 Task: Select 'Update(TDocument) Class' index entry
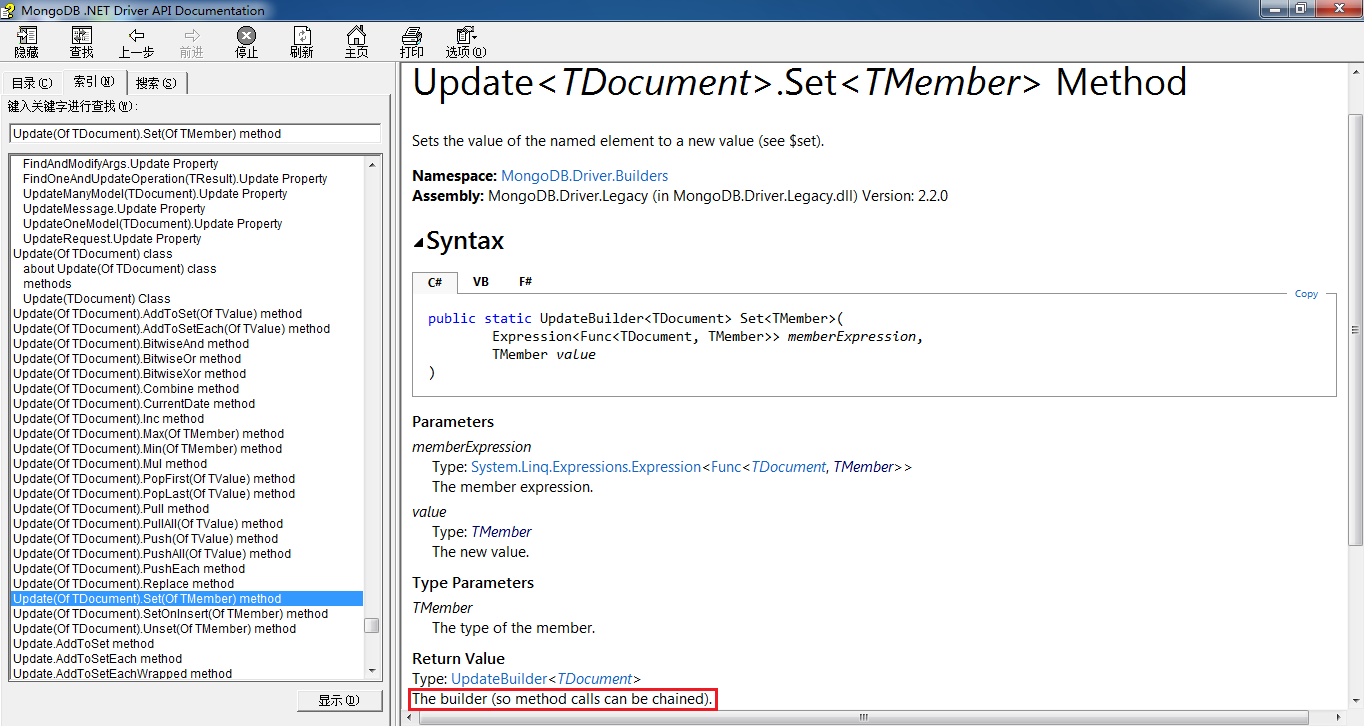click(97, 299)
